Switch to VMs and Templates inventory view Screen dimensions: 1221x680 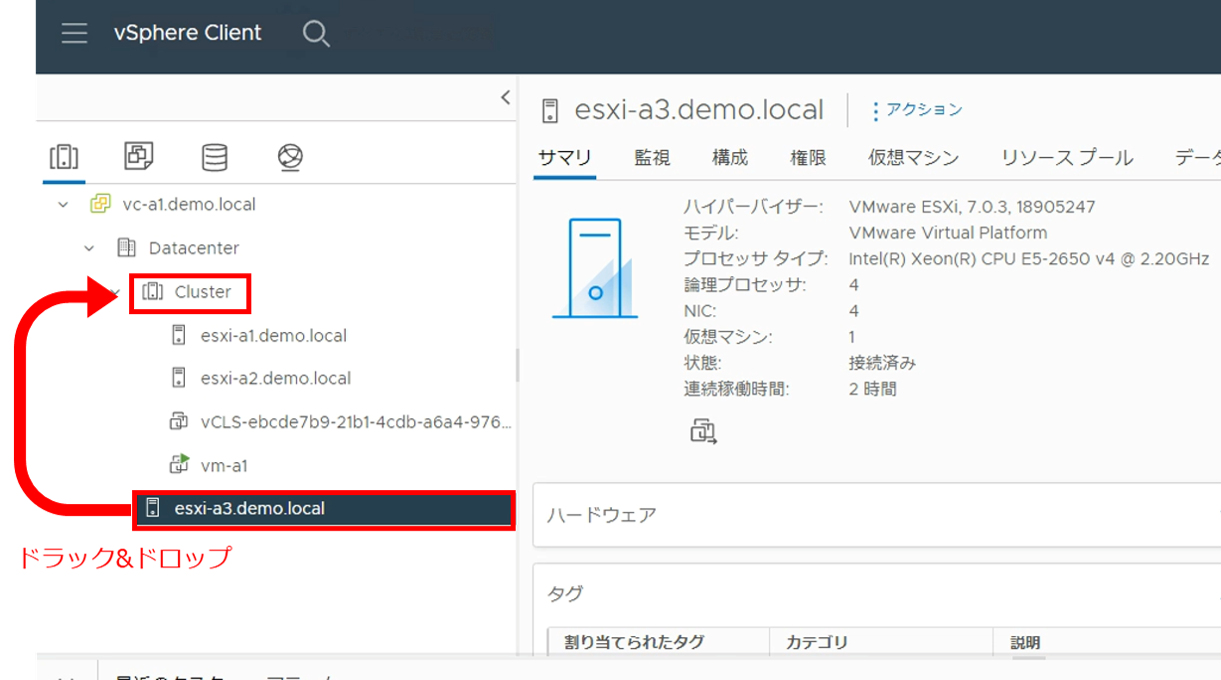[139, 156]
